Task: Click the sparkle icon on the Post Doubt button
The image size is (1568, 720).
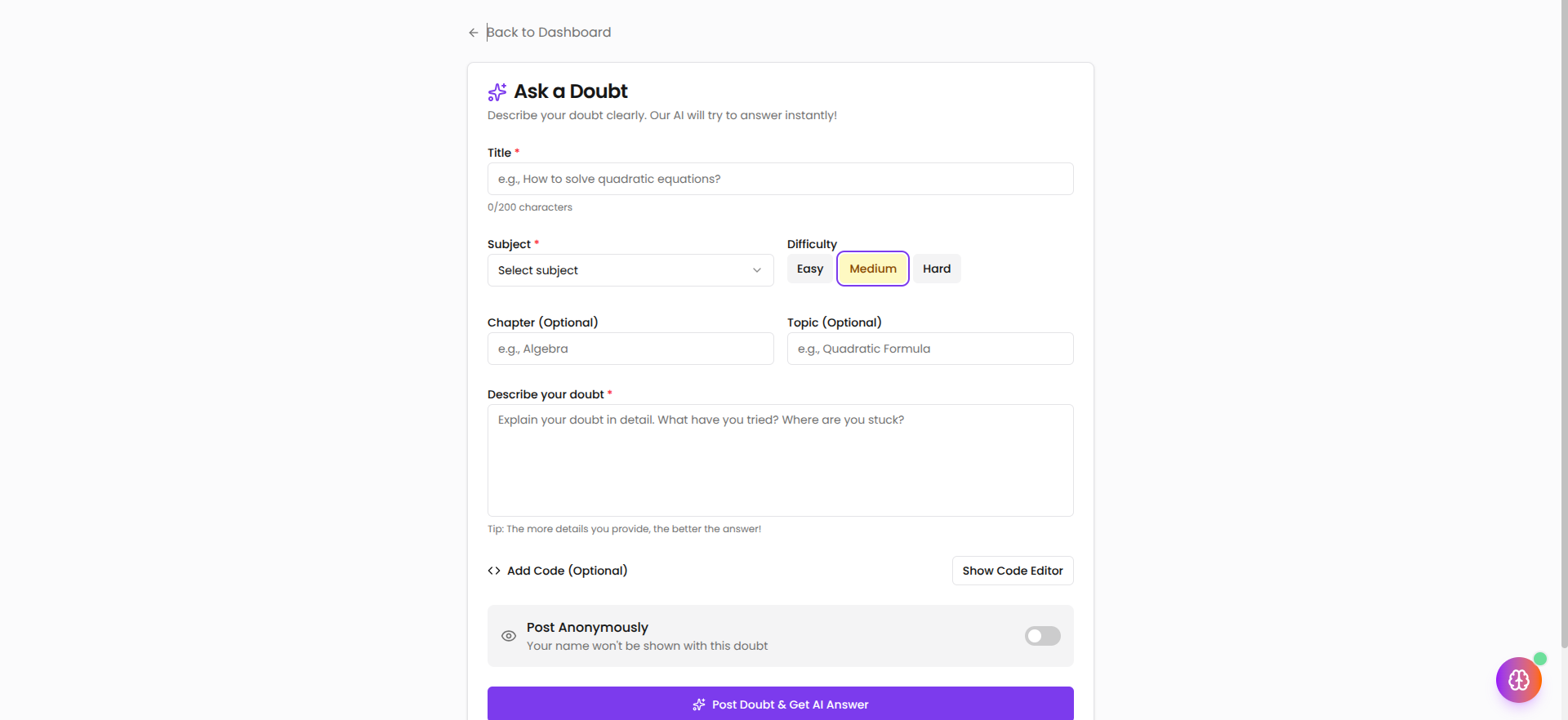Action: pyautogui.click(x=699, y=704)
